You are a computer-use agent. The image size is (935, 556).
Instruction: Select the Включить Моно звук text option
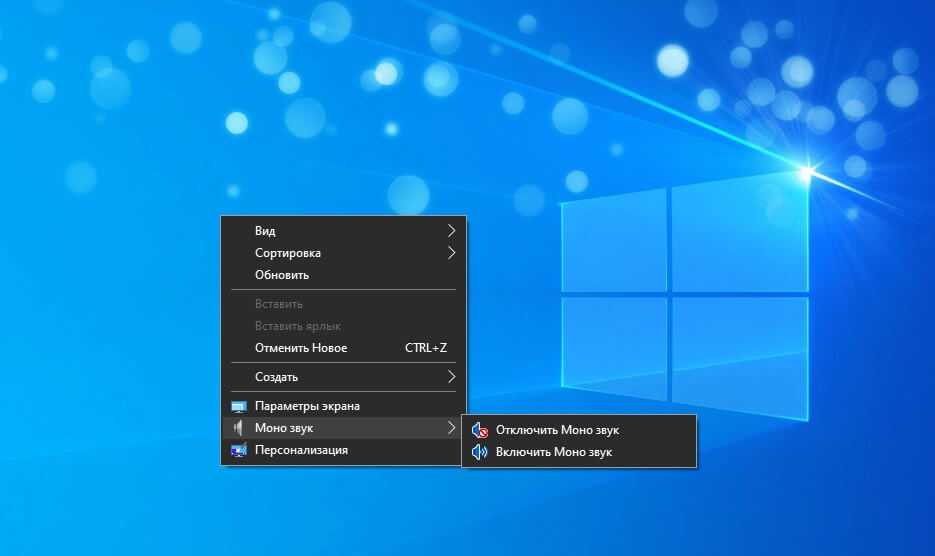[553, 452]
